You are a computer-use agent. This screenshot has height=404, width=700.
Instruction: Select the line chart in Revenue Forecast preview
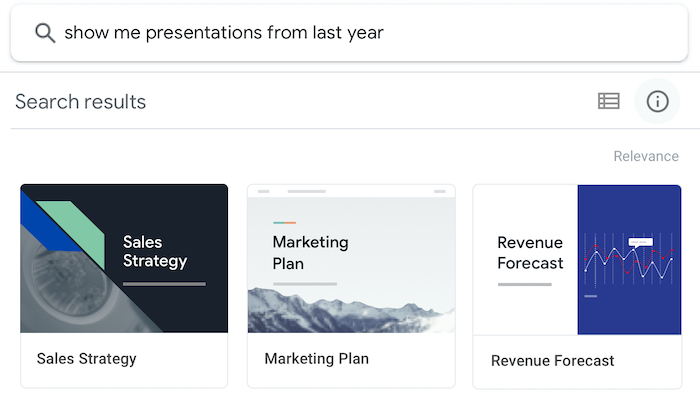tap(630, 262)
